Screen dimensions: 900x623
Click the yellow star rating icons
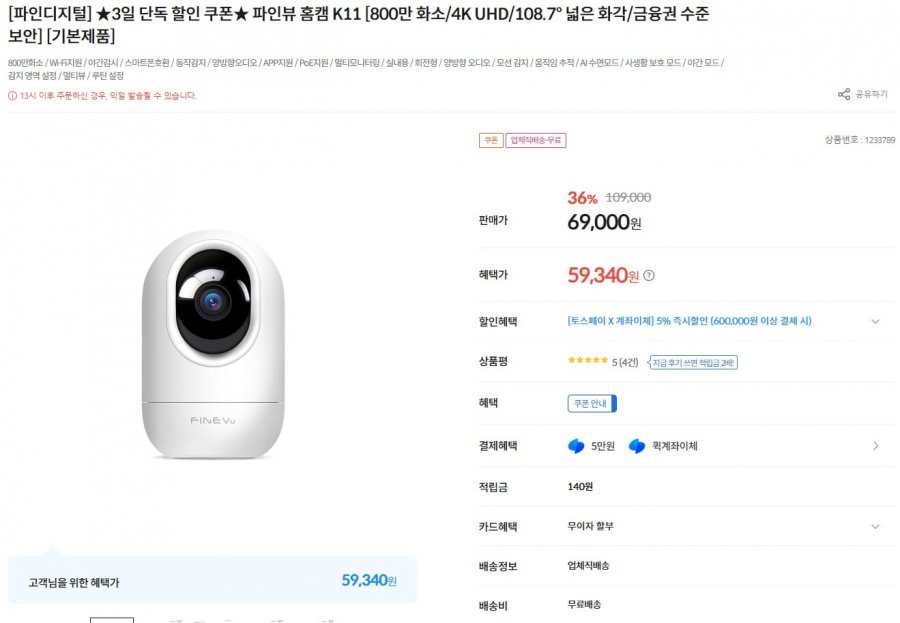588,361
